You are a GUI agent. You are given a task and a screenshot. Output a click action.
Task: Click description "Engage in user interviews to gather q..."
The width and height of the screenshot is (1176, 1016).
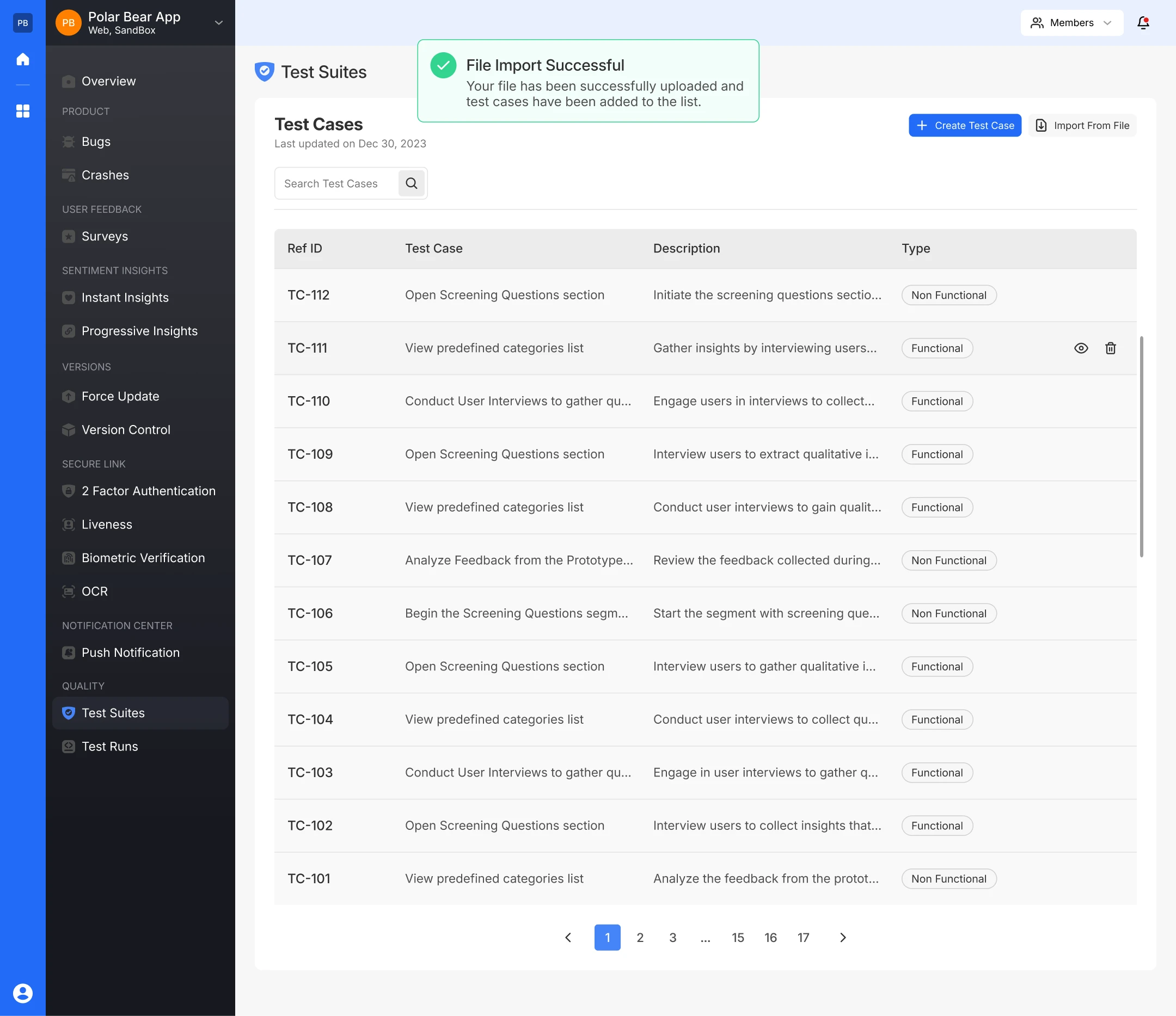click(765, 773)
